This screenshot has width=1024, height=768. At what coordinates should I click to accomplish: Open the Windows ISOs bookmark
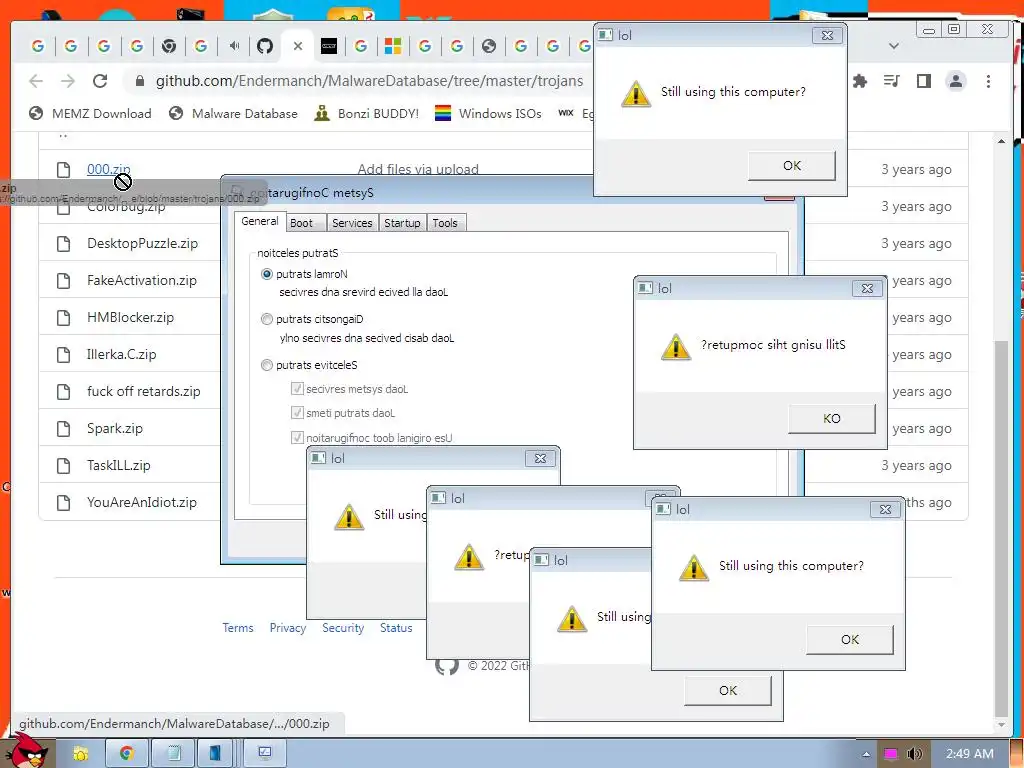click(x=488, y=114)
